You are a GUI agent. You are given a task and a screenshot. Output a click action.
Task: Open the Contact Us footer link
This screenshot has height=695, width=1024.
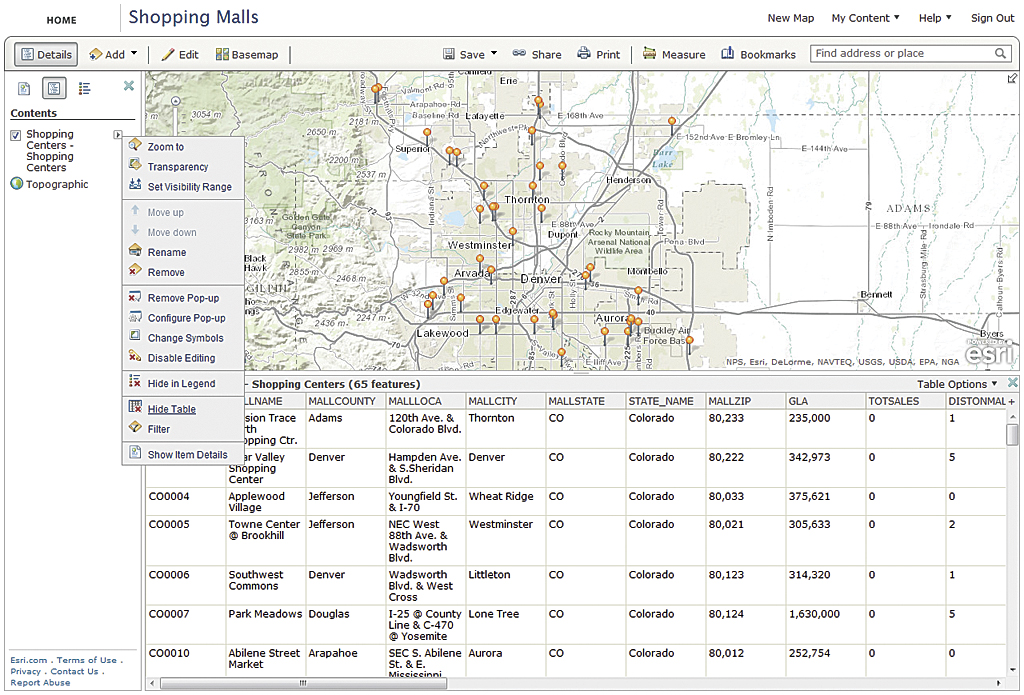coord(74,671)
